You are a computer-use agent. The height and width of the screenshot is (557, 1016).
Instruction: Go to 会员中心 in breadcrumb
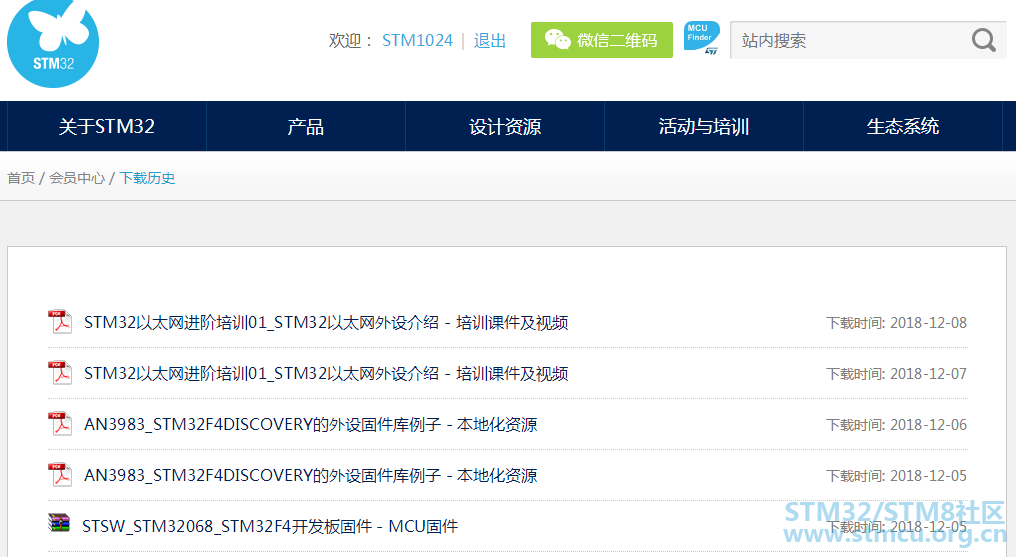[x=76, y=178]
